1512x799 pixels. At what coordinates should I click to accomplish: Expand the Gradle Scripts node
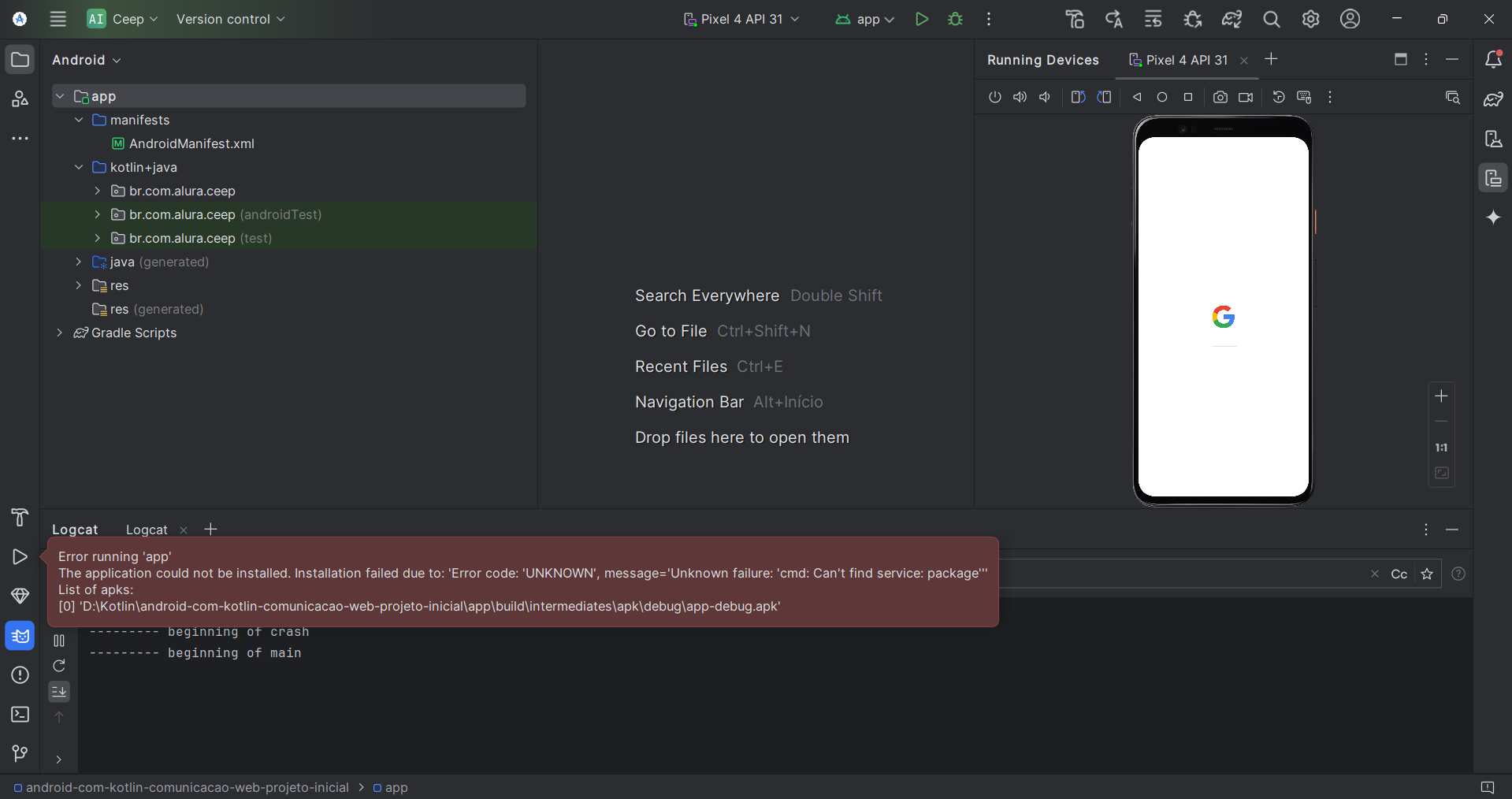tap(60, 333)
